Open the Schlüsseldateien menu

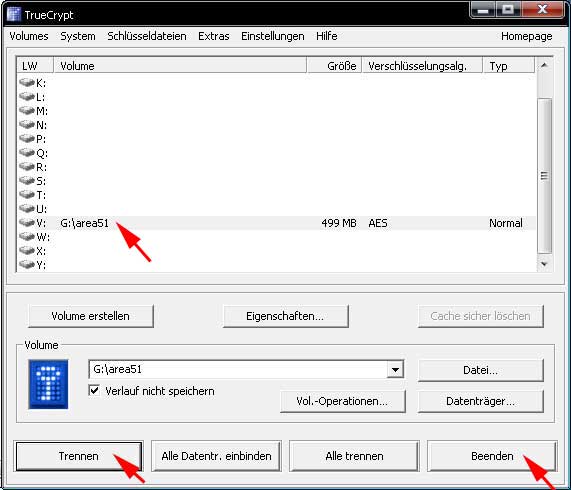pyautogui.click(x=147, y=36)
